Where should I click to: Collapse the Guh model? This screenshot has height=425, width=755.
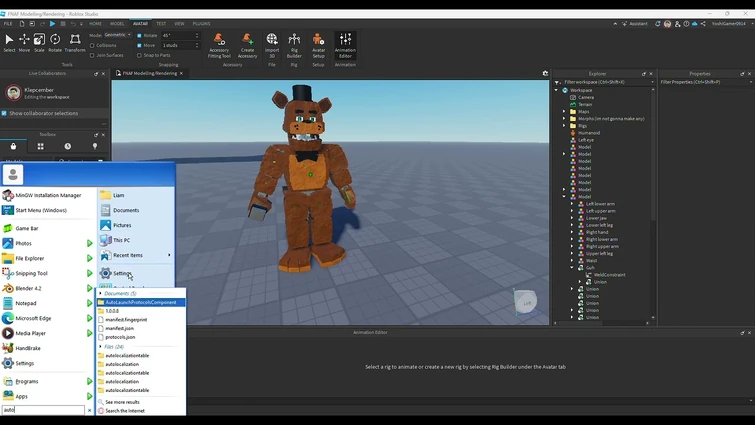tap(572, 268)
